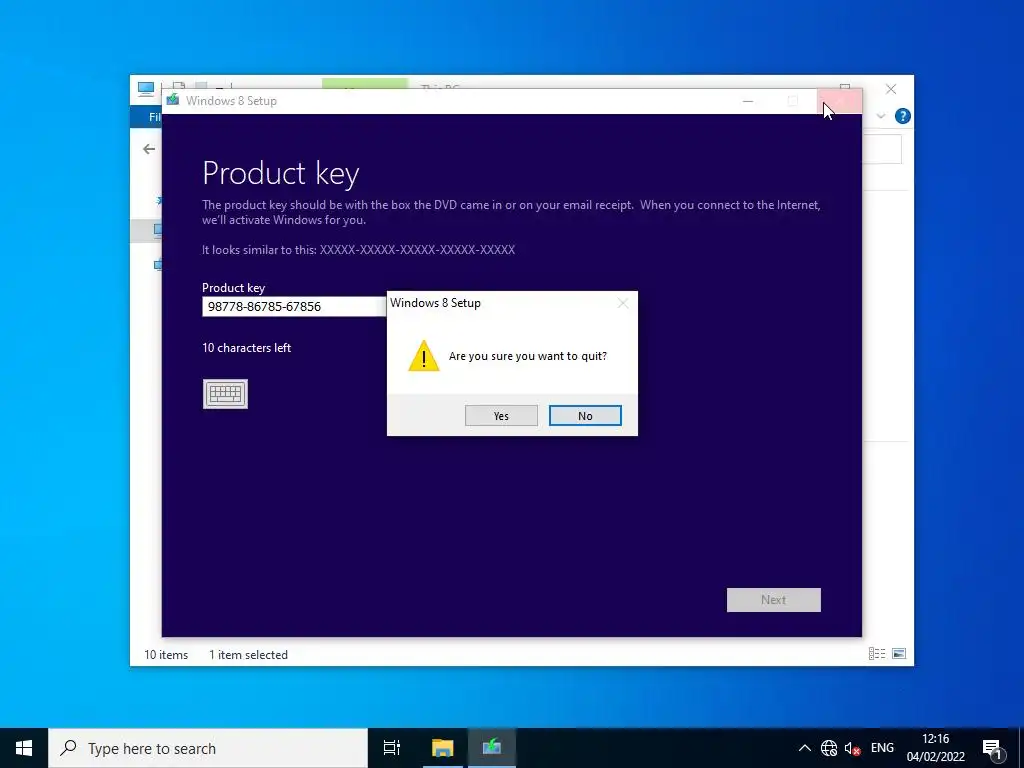The image size is (1024, 768).
Task: Go back in File Explorer
Action: (149, 150)
